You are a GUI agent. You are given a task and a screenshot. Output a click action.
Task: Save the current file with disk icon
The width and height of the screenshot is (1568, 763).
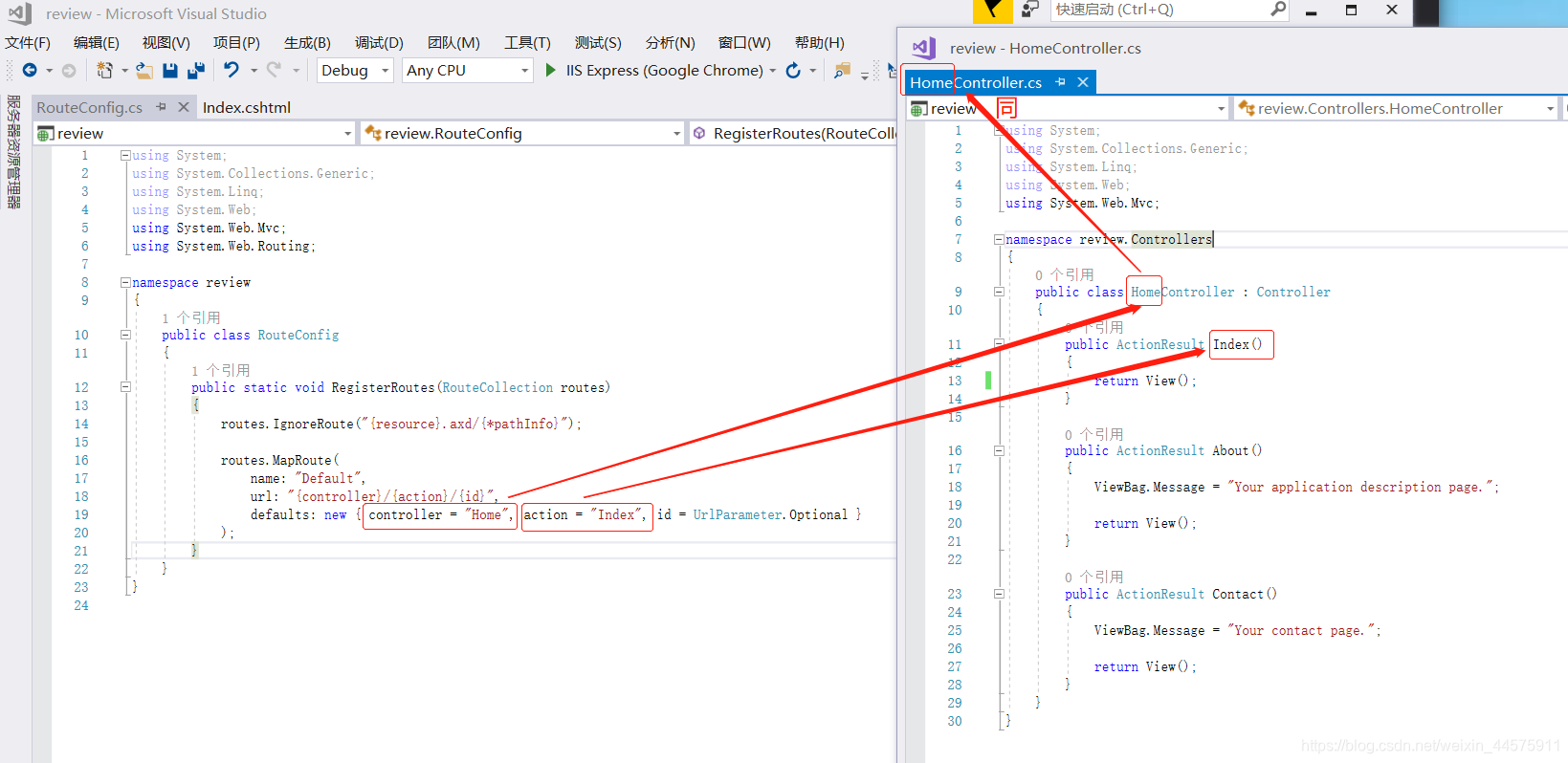(x=170, y=70)
